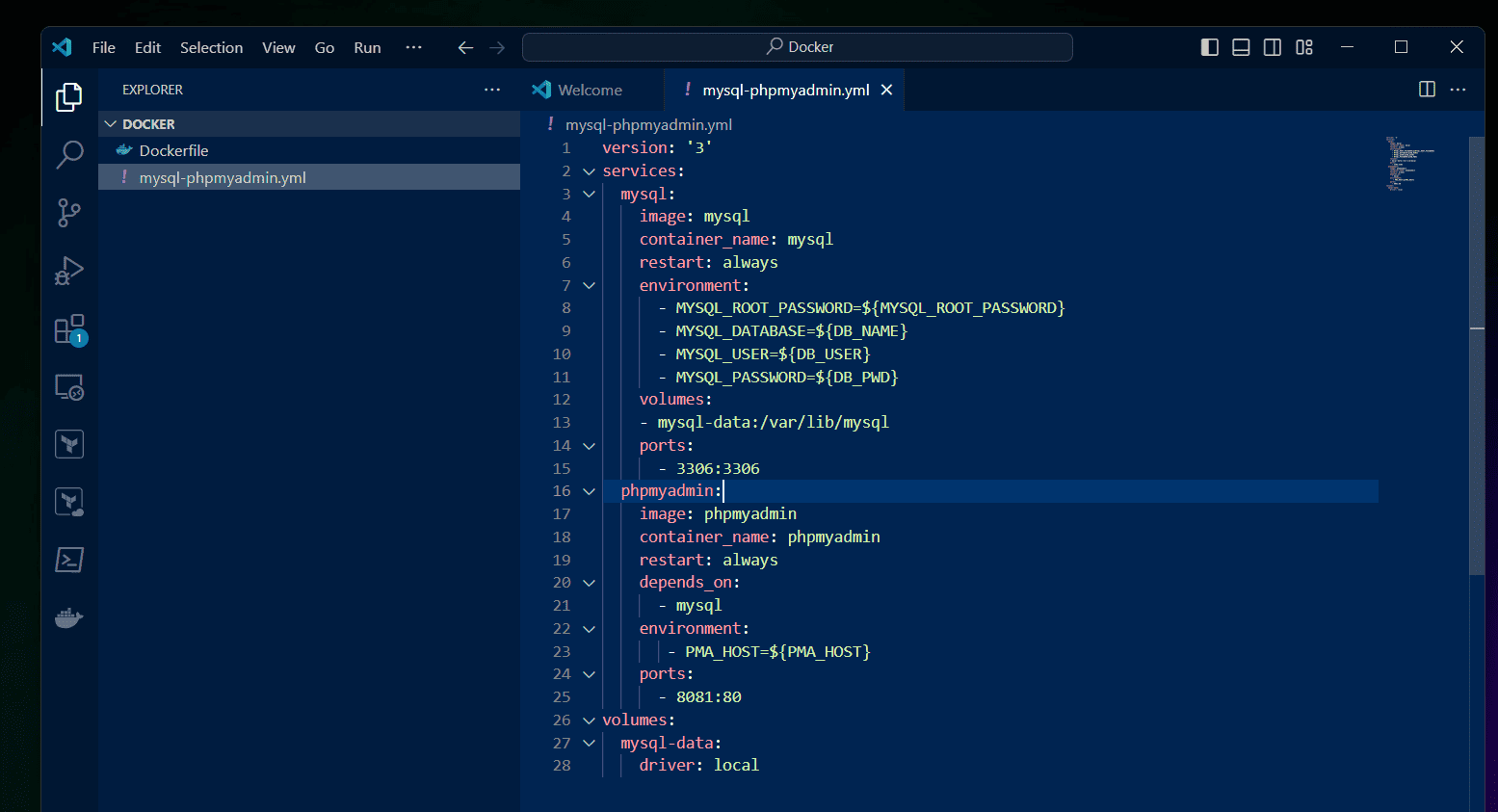This screenshot has height=812, width=1498.
Task: Click 'MYSQL_DATABASE=${DB_NAME}' on line 9
Action: pyautogui.click(x=792, y=331)
